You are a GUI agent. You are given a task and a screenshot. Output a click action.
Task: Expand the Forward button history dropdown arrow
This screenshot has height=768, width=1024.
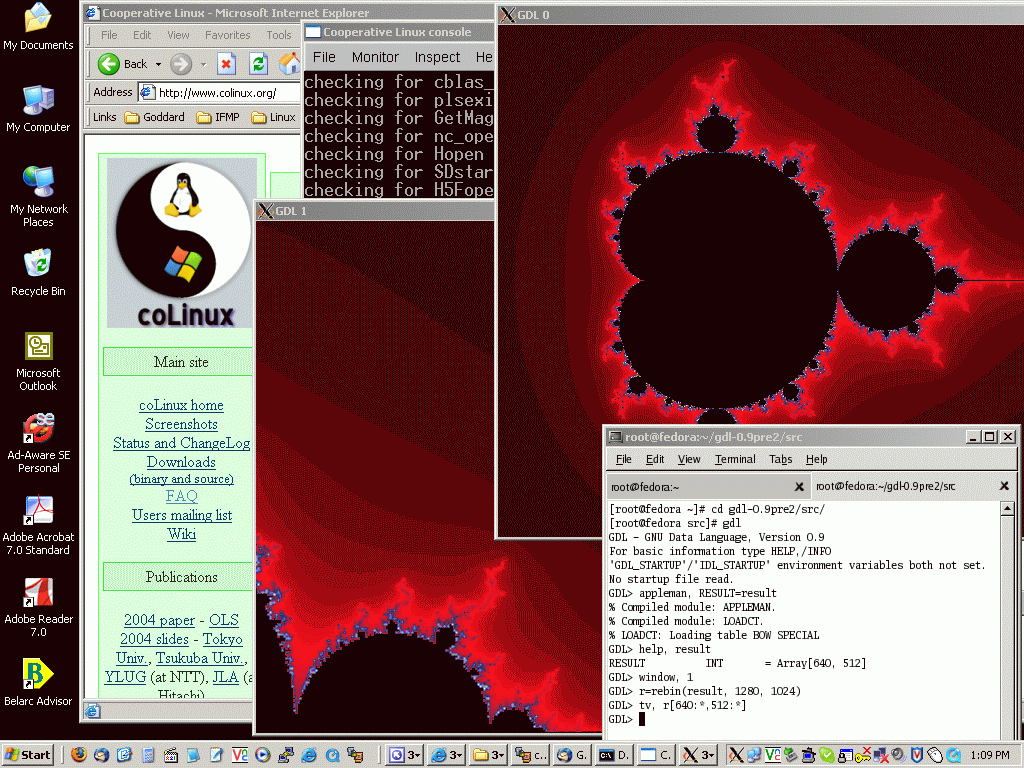(203, 64)
